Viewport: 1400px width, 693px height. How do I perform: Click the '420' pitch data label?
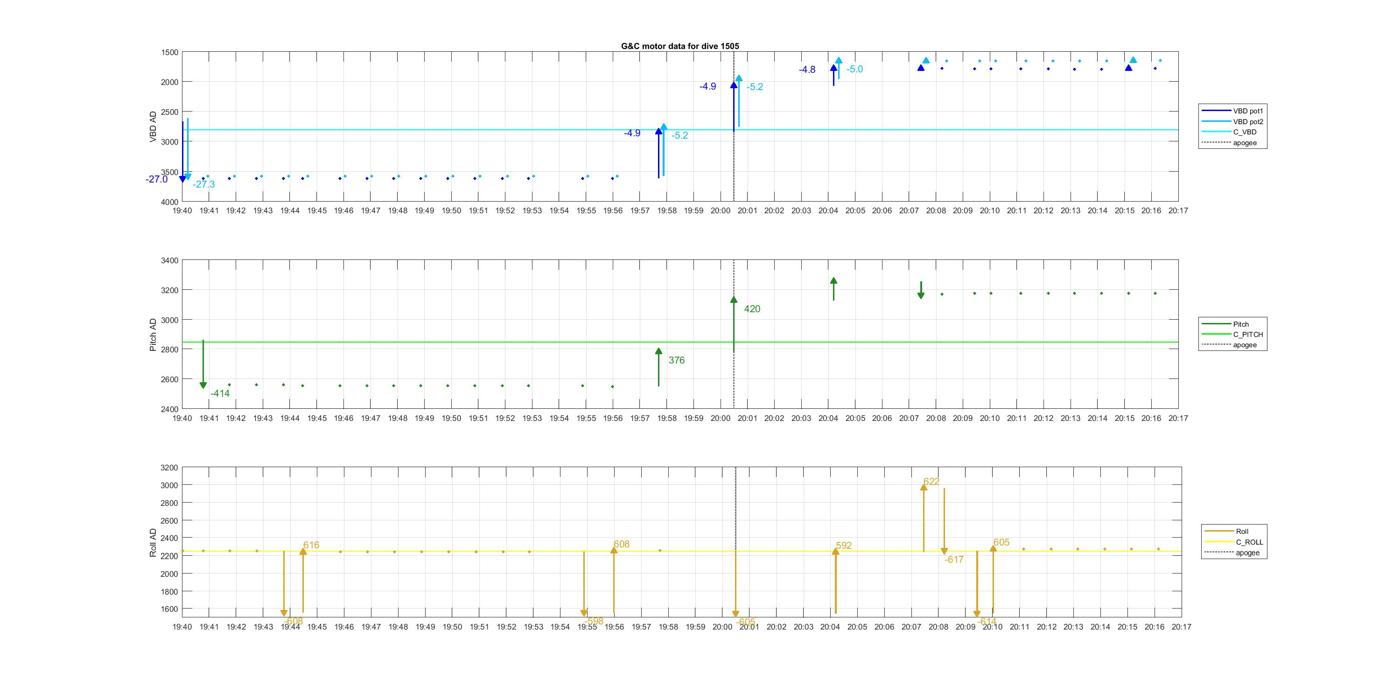coord(752,309)
